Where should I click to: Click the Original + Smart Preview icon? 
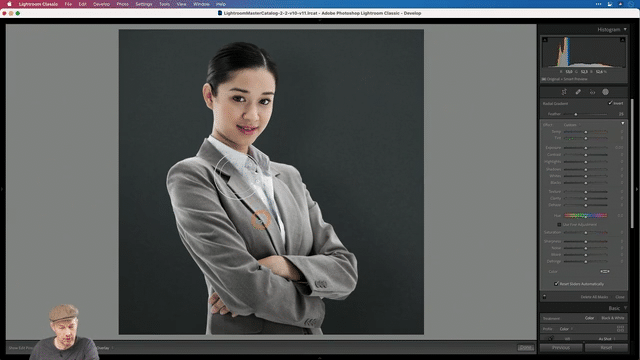(544, 79)
